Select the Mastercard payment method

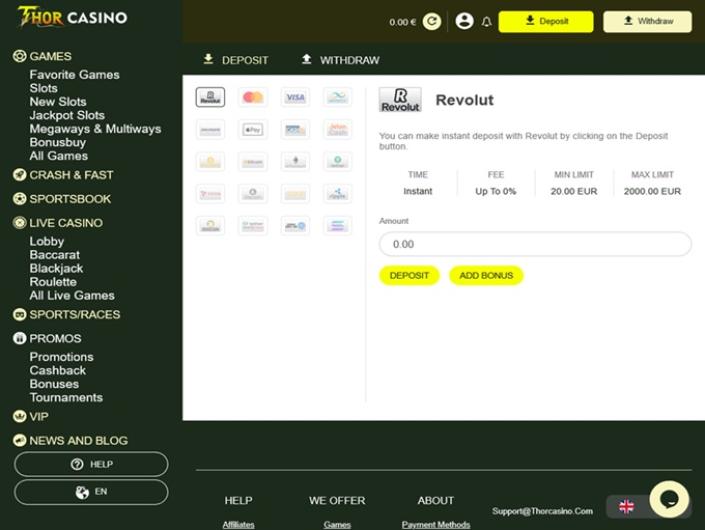click(x=253, y=97)
